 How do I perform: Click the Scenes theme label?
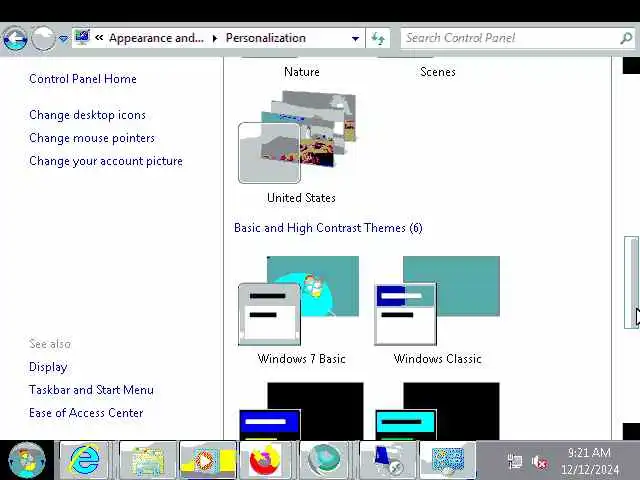click(438, 72)
